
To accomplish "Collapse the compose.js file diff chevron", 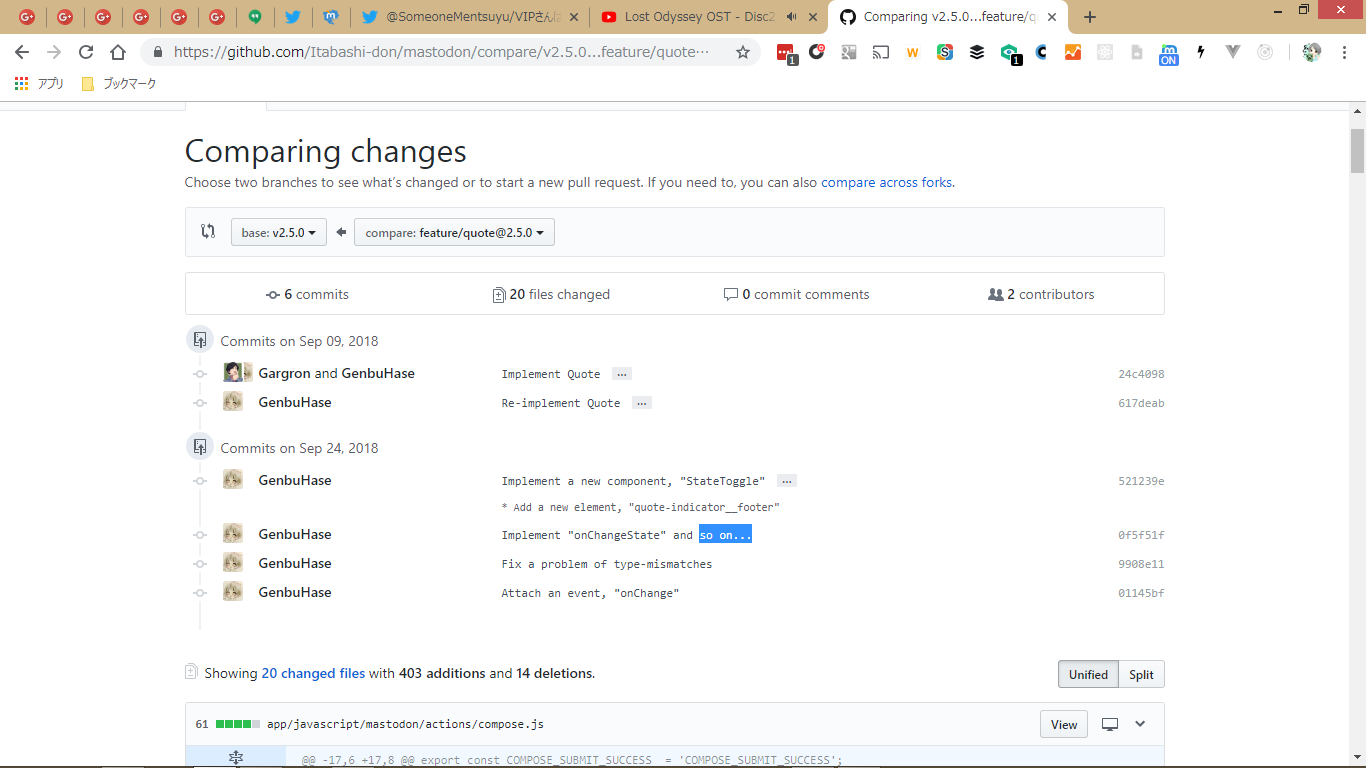I will (1140, 724).
